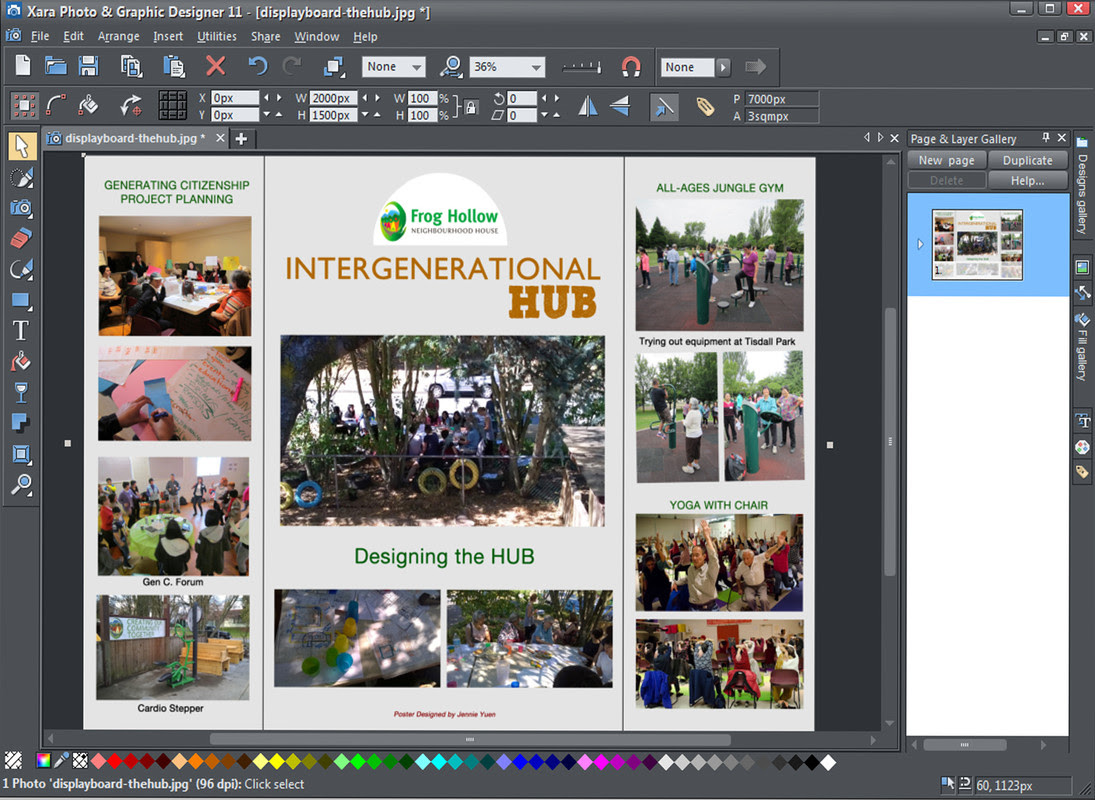Toggle the lock aspect ratio padlock
The image size is (1095, 800).
click(471, 106)
